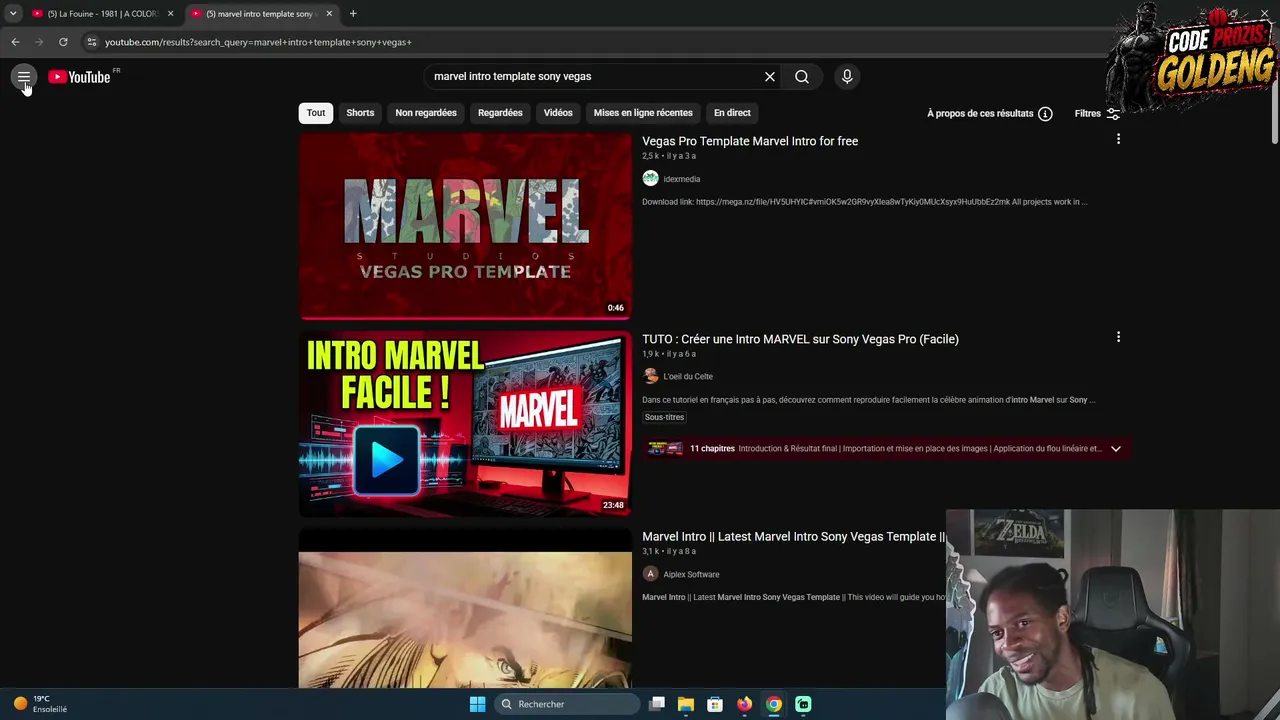Open Aiplex Software channel avatar
The height and width of the screenshot is (720, 1280).
[651, 574]
